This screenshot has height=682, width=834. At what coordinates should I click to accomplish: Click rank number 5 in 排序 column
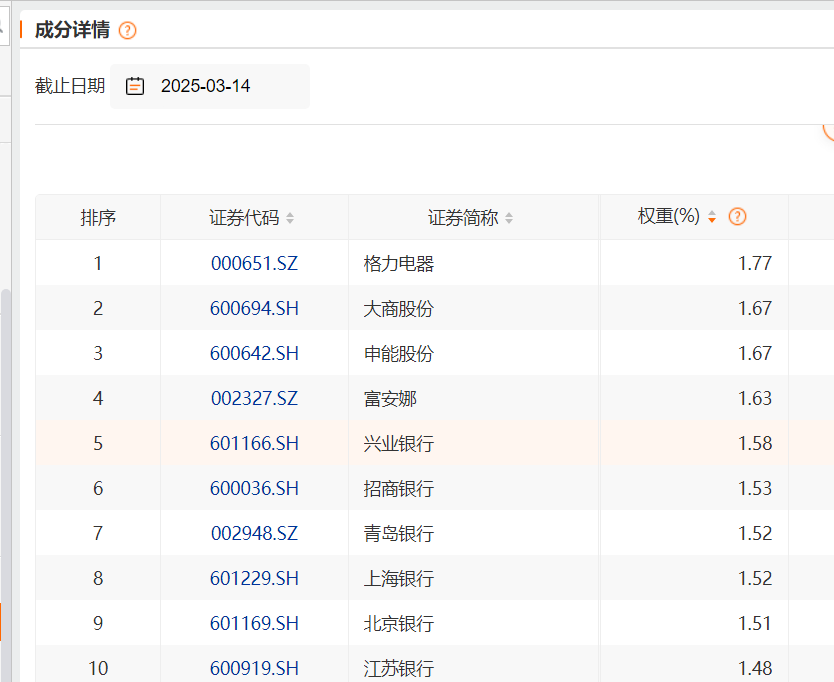tap(98, 443)
